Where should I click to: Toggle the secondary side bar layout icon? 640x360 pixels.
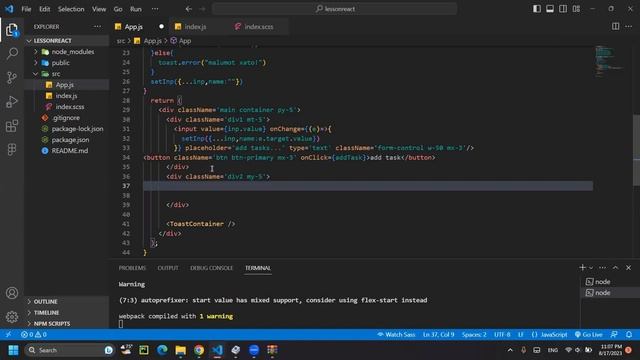[x=563, y=9]
